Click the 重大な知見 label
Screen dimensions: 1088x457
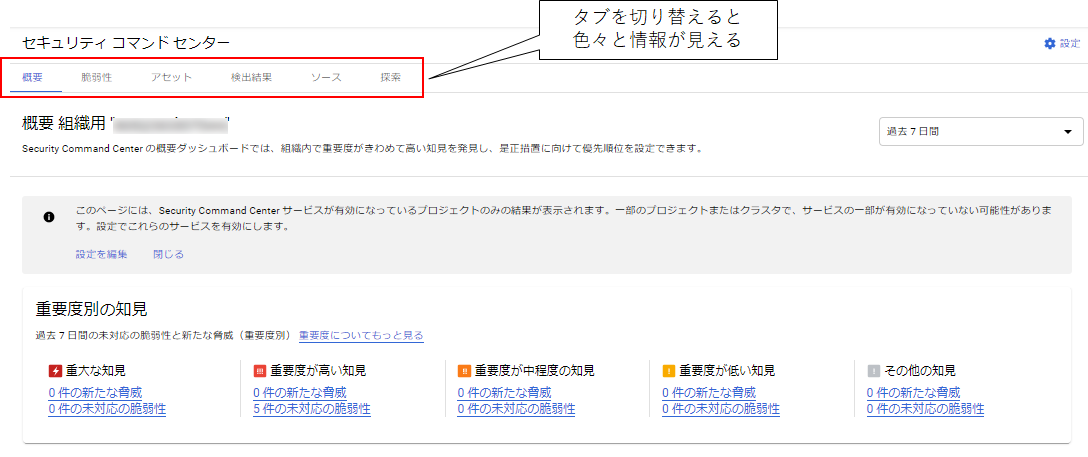pos(96,371)
